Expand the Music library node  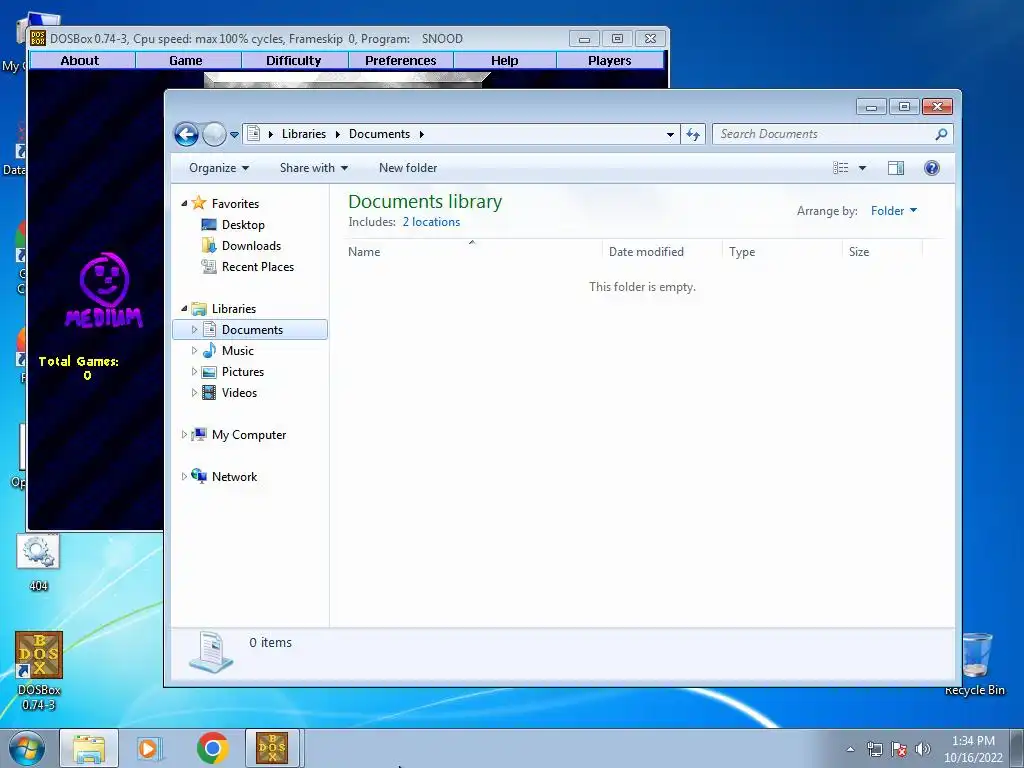[x=194, y=351]
